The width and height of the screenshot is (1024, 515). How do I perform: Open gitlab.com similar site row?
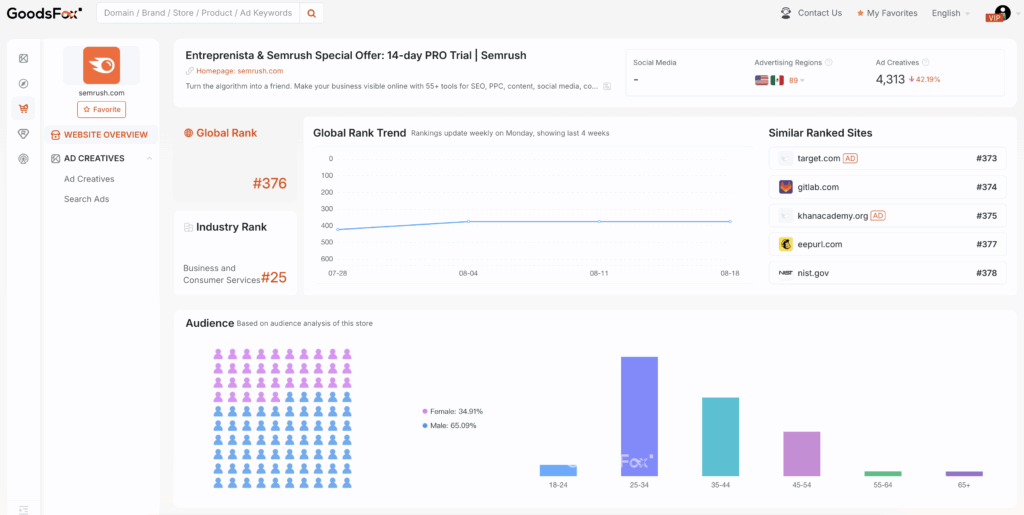(888, 187)
